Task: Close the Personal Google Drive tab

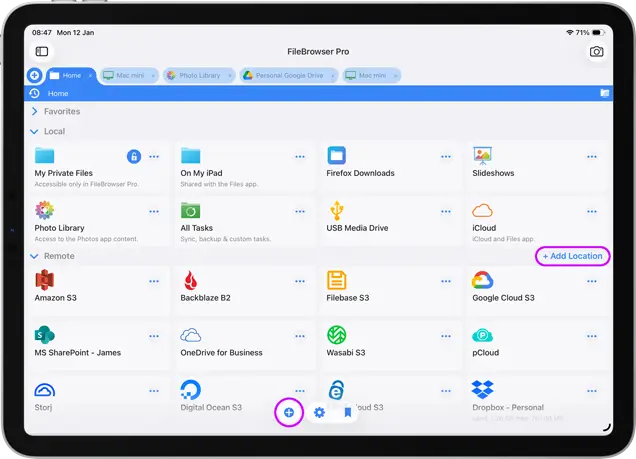Action: 333,76
